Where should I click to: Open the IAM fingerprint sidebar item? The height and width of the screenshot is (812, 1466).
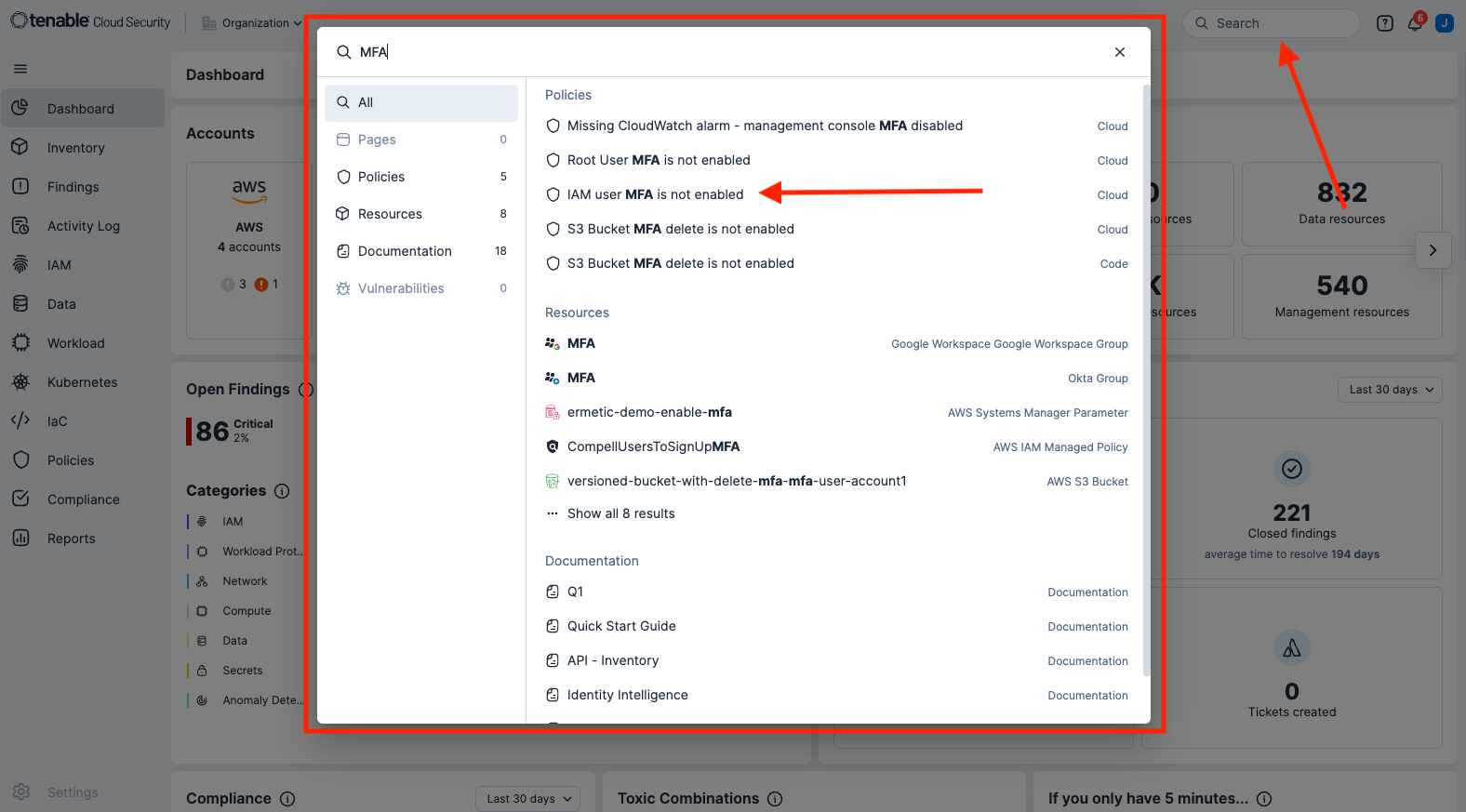pos(59,265)
